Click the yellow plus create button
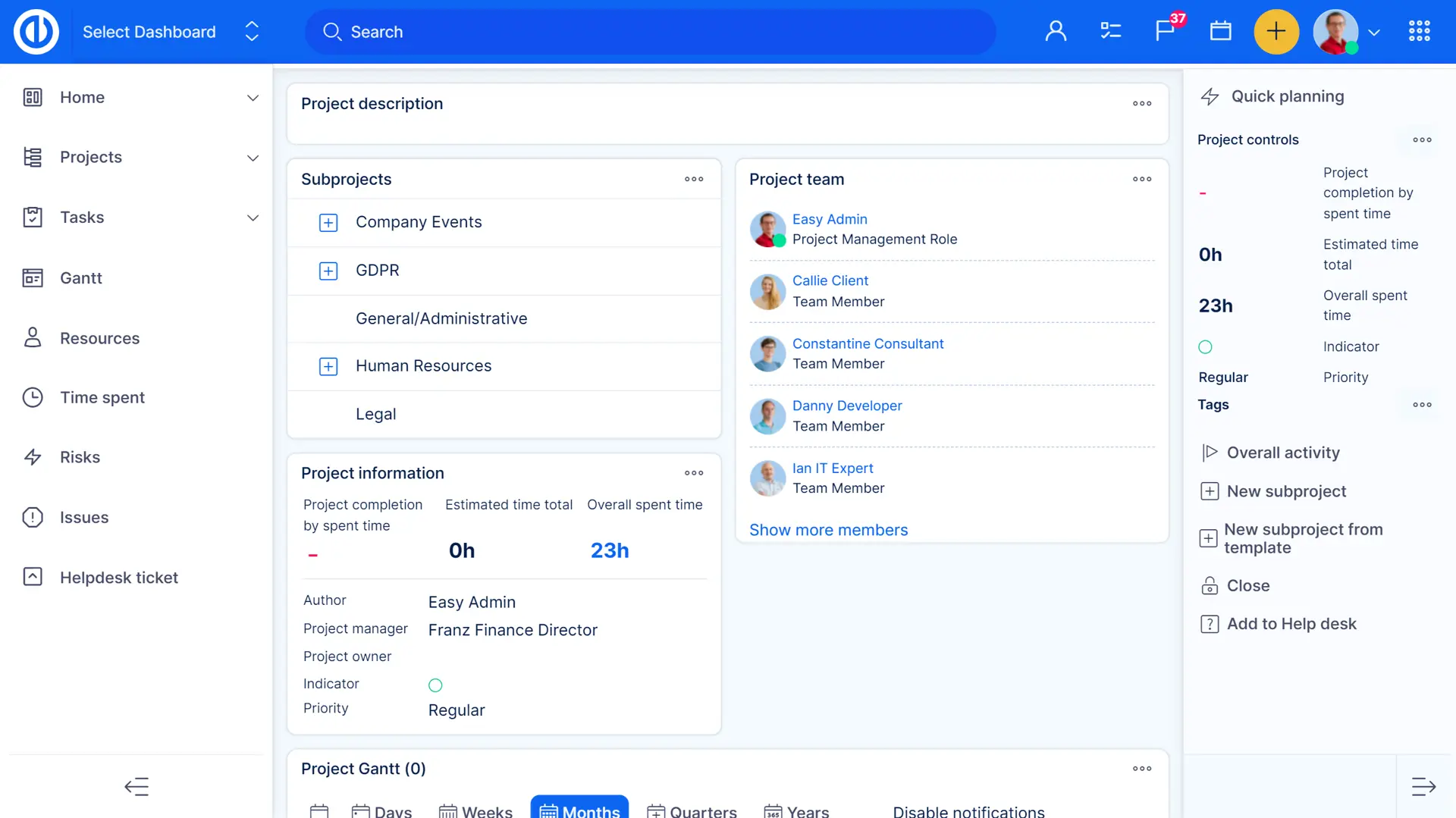The image size is (1456, 818). pos(1276,31)
